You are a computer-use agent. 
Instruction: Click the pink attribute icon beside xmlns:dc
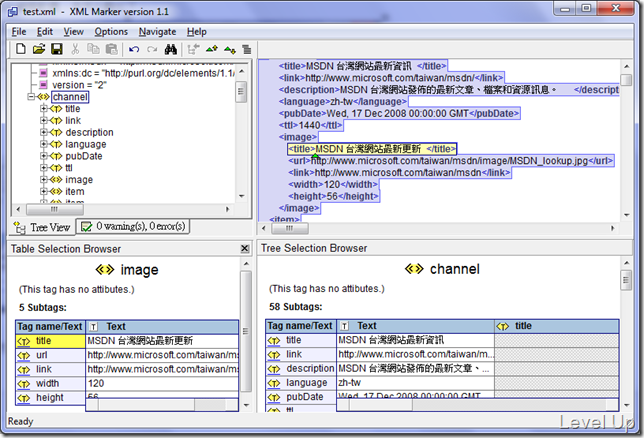click(x=44, y=73)
